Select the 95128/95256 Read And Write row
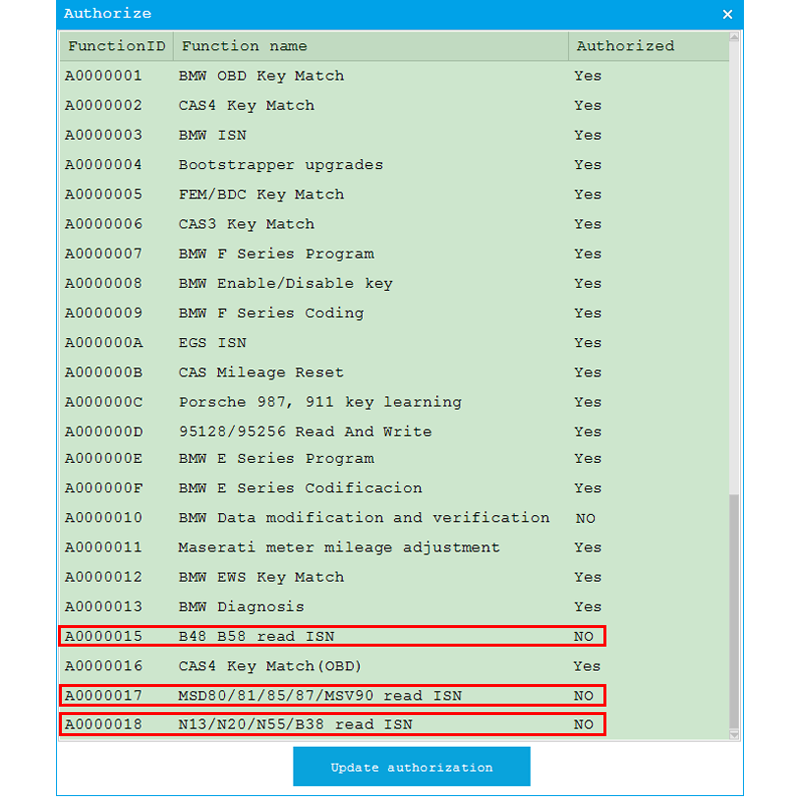The height and width of the screenshot is (800, 800). 394,432
